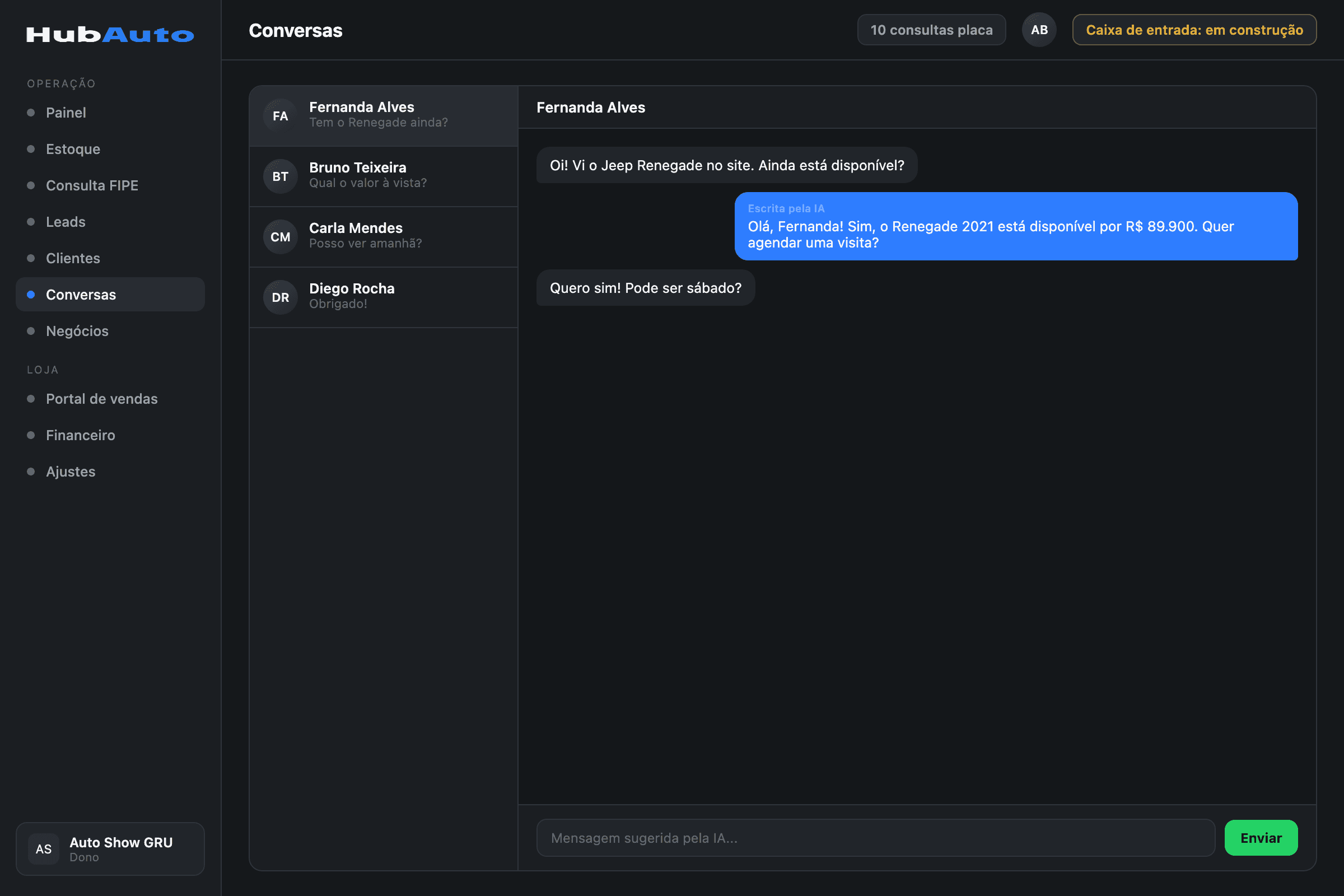Click the Dono role label
This screenshot has width=1344, height=896.
pos(84,857)
